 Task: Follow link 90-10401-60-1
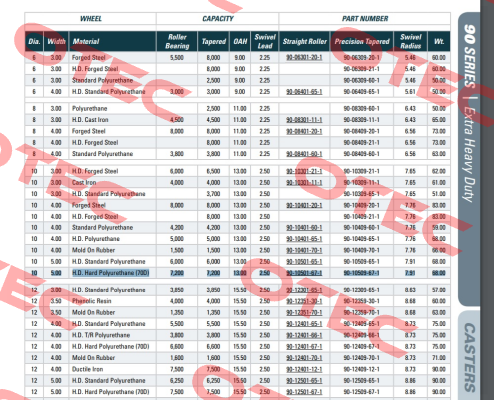point(304,228)
